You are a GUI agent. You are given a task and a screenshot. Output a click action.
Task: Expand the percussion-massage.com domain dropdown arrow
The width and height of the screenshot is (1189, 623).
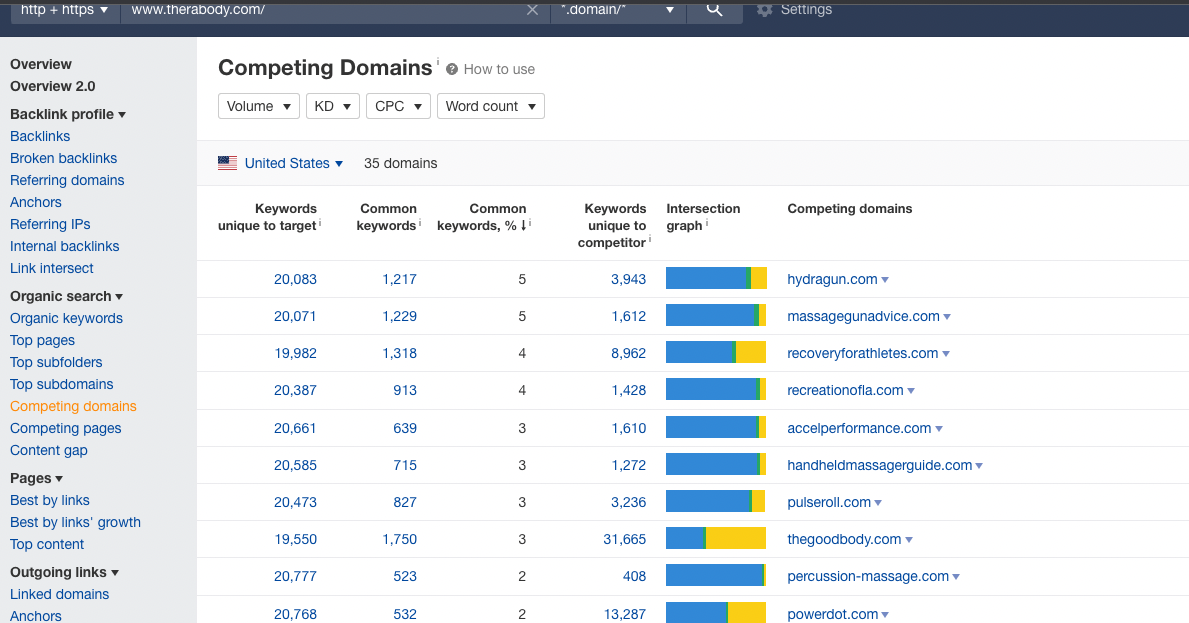click(x=956, y=577)
